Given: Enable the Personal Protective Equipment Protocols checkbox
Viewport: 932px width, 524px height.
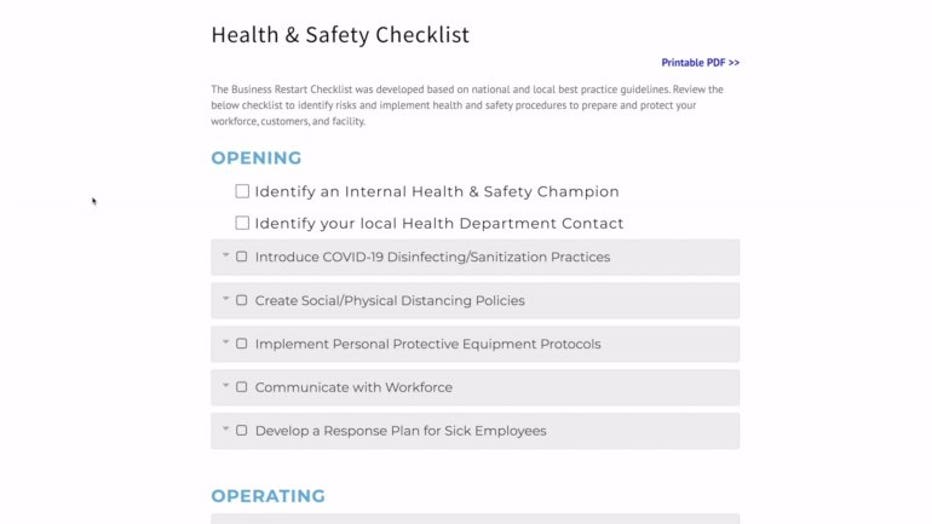Looking at the screenshot, I should click(x=242, y=344).
